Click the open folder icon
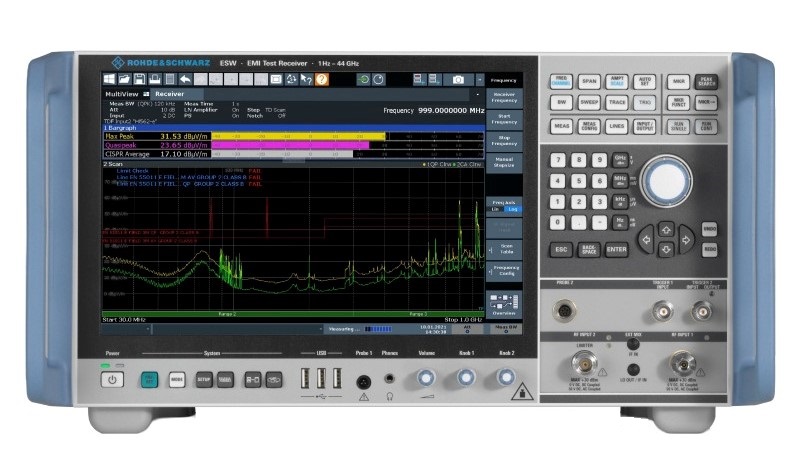Image resolution: width=799 pixels, height=474 pixels. click(x=122, y=78)
